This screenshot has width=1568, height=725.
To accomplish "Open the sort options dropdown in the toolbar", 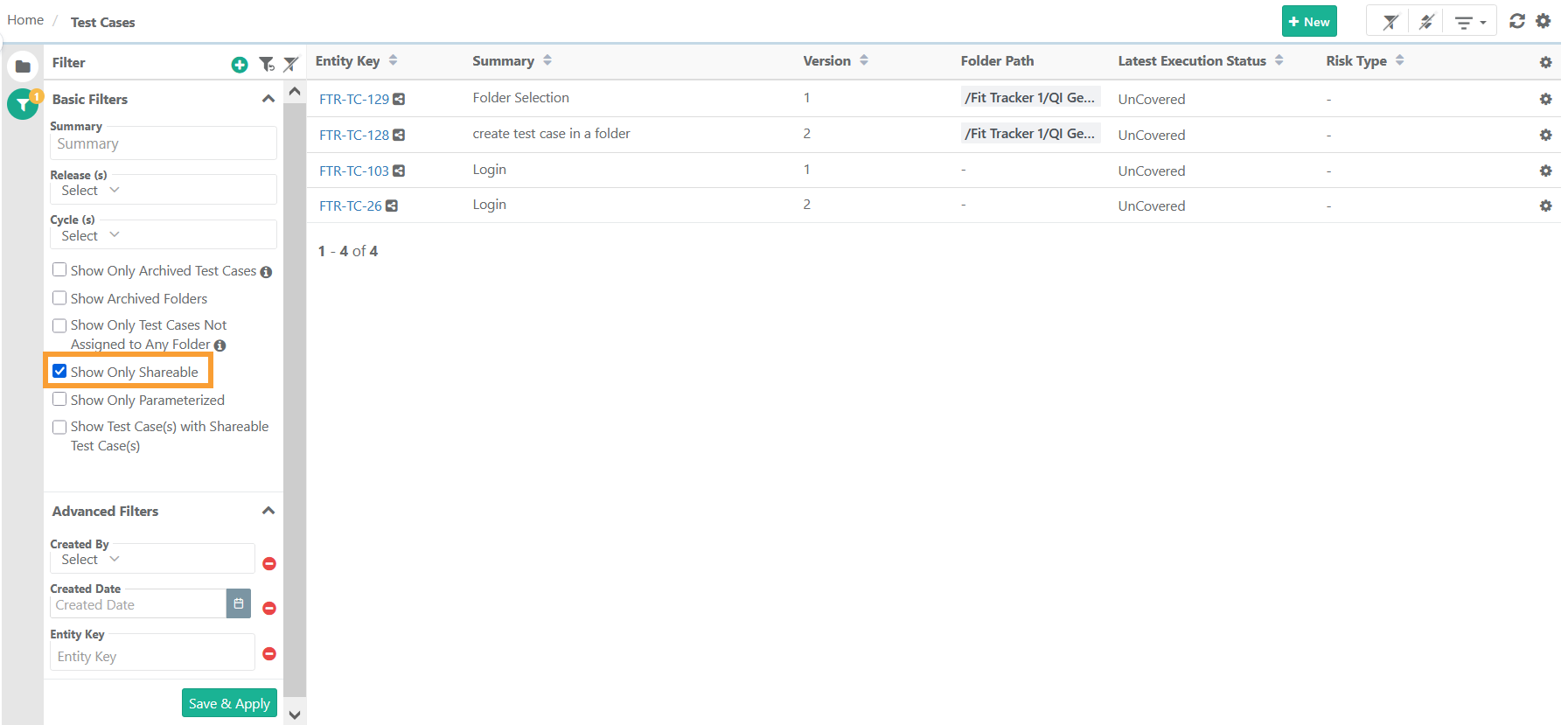I will [x=1469, y=22].
